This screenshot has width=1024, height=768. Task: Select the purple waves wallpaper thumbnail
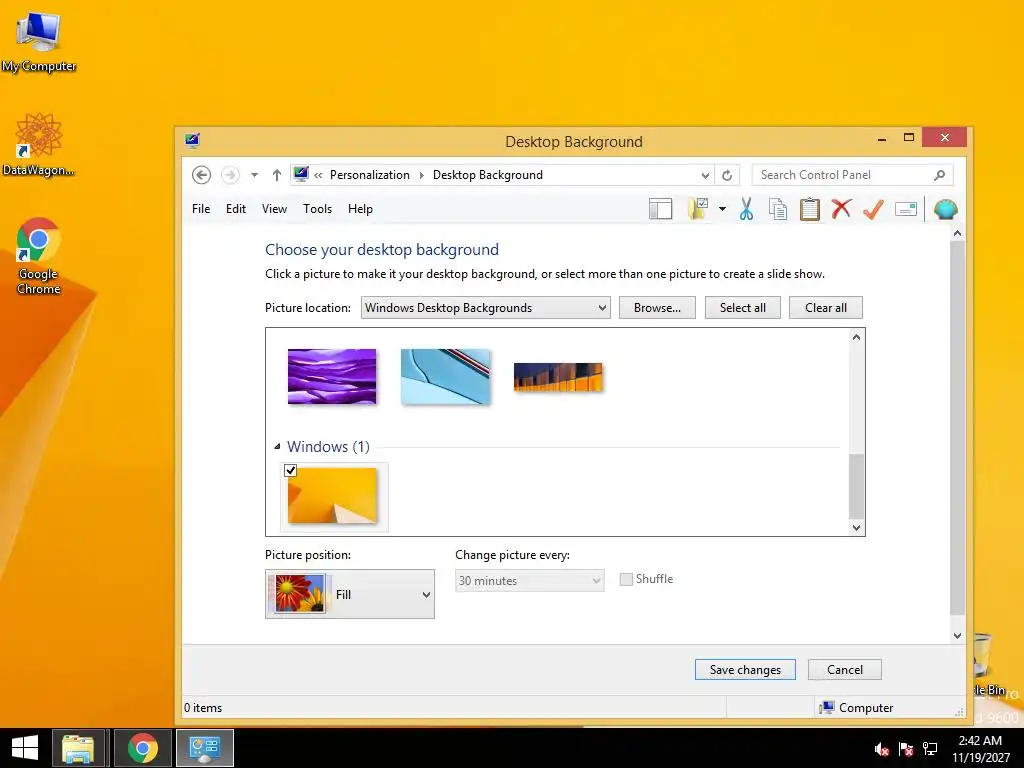click(x=332, y=377)
